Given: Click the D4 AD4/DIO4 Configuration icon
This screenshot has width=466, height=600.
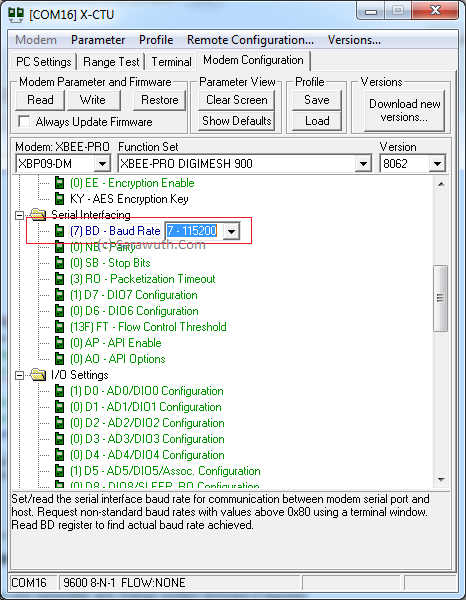Looking at the screenshot, I should 59,455.
